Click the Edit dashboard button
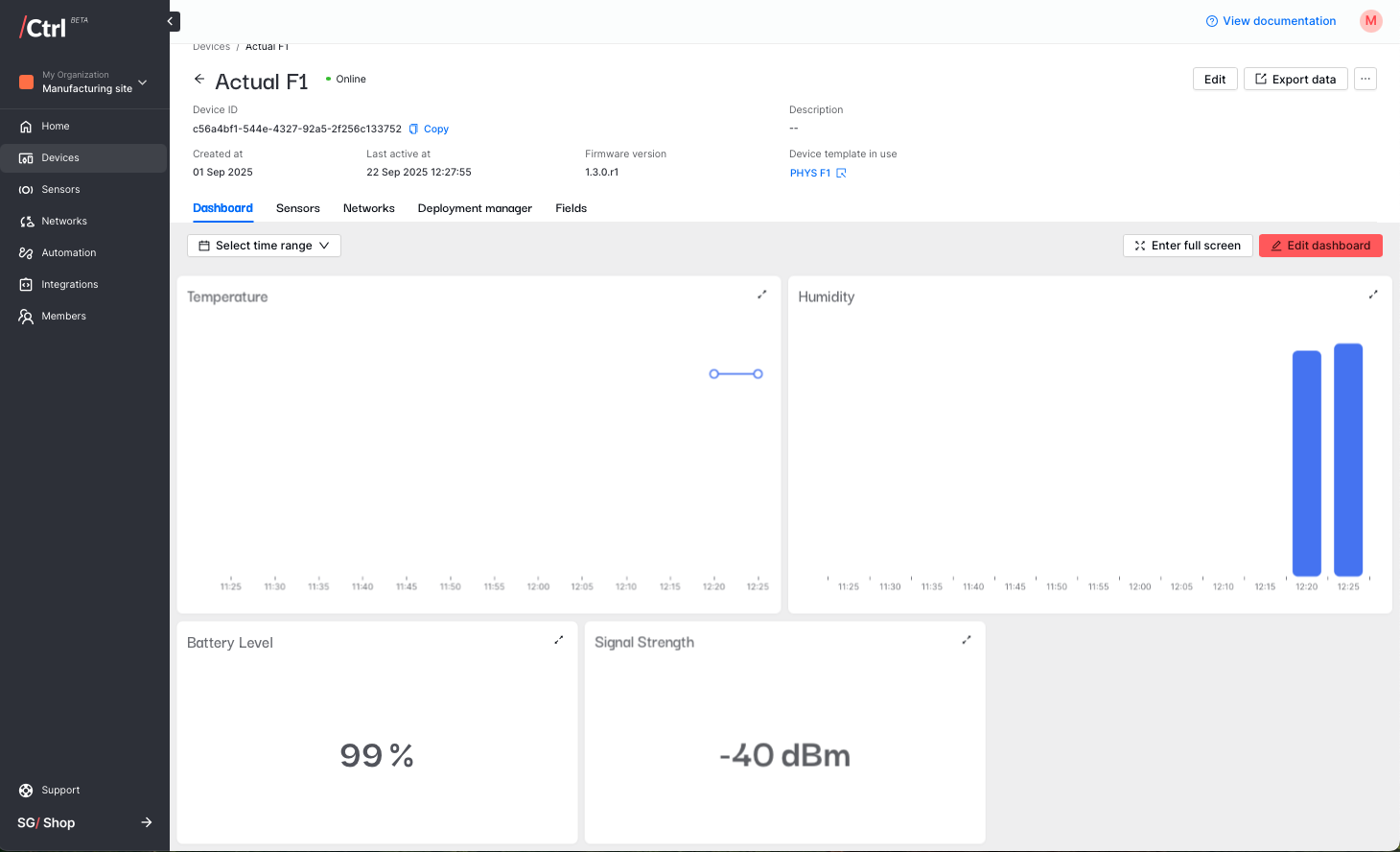Image resolution: width=1400 pixels, height=852 pixels. pyautogui.click(x=1319, y=246)
